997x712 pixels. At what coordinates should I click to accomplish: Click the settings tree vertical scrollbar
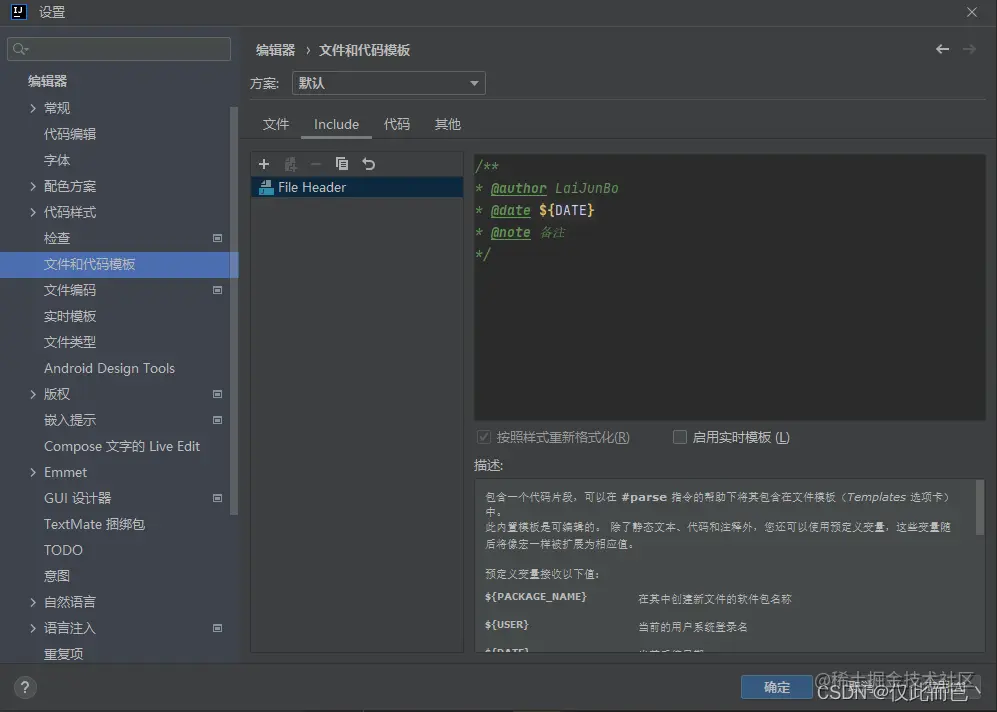tap(234, 310)
